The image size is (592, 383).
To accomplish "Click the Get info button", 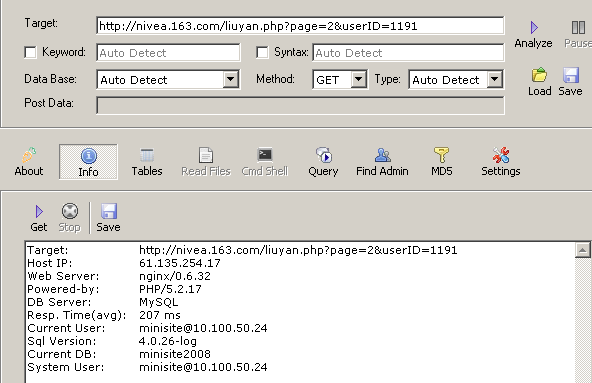I will pos(39,218).
